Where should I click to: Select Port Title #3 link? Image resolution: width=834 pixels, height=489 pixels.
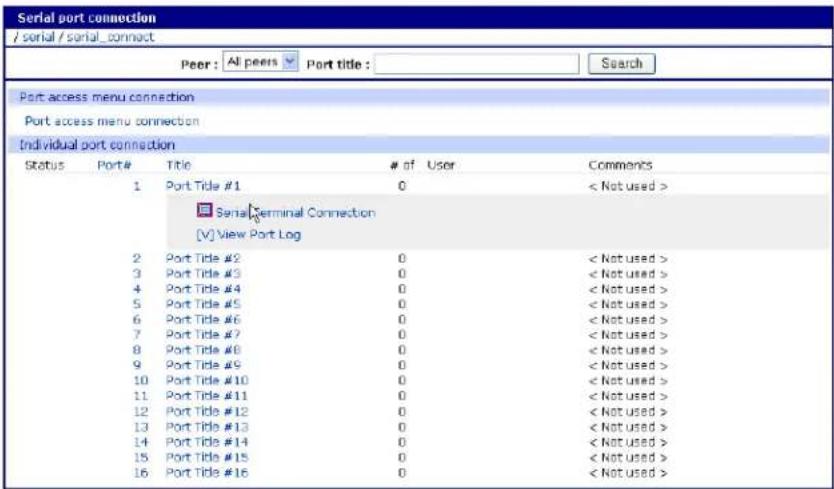203,273
